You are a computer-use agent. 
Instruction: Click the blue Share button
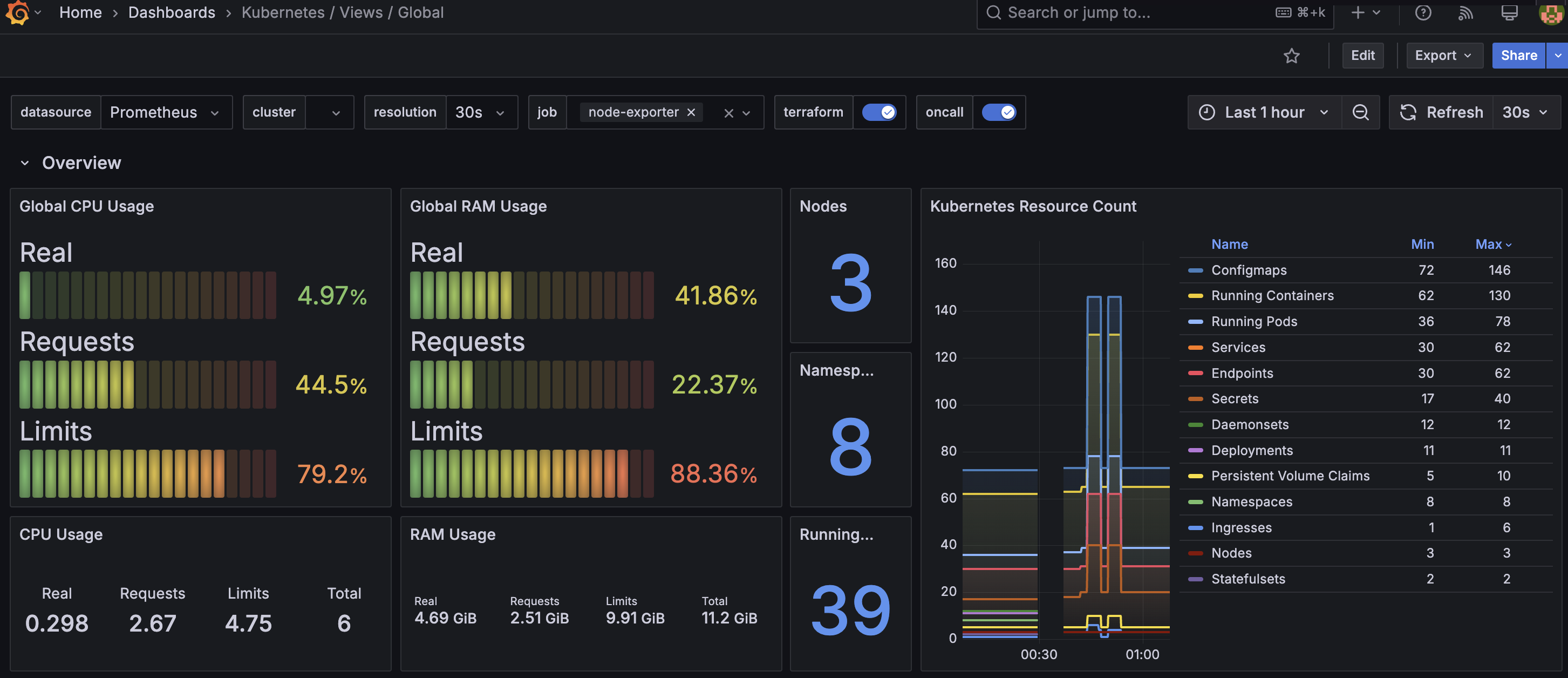coord(1518,56)
